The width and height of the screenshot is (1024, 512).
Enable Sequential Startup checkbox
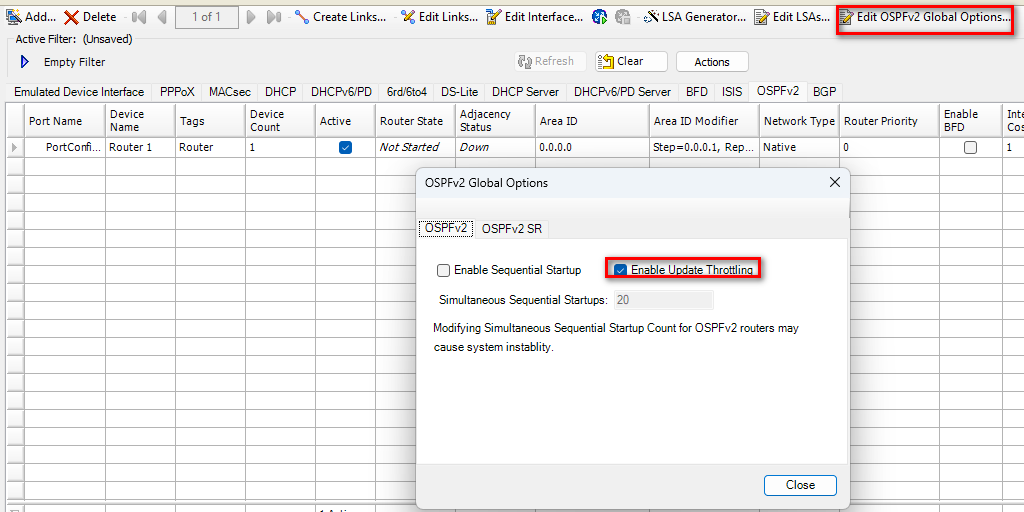coord(443,270)
